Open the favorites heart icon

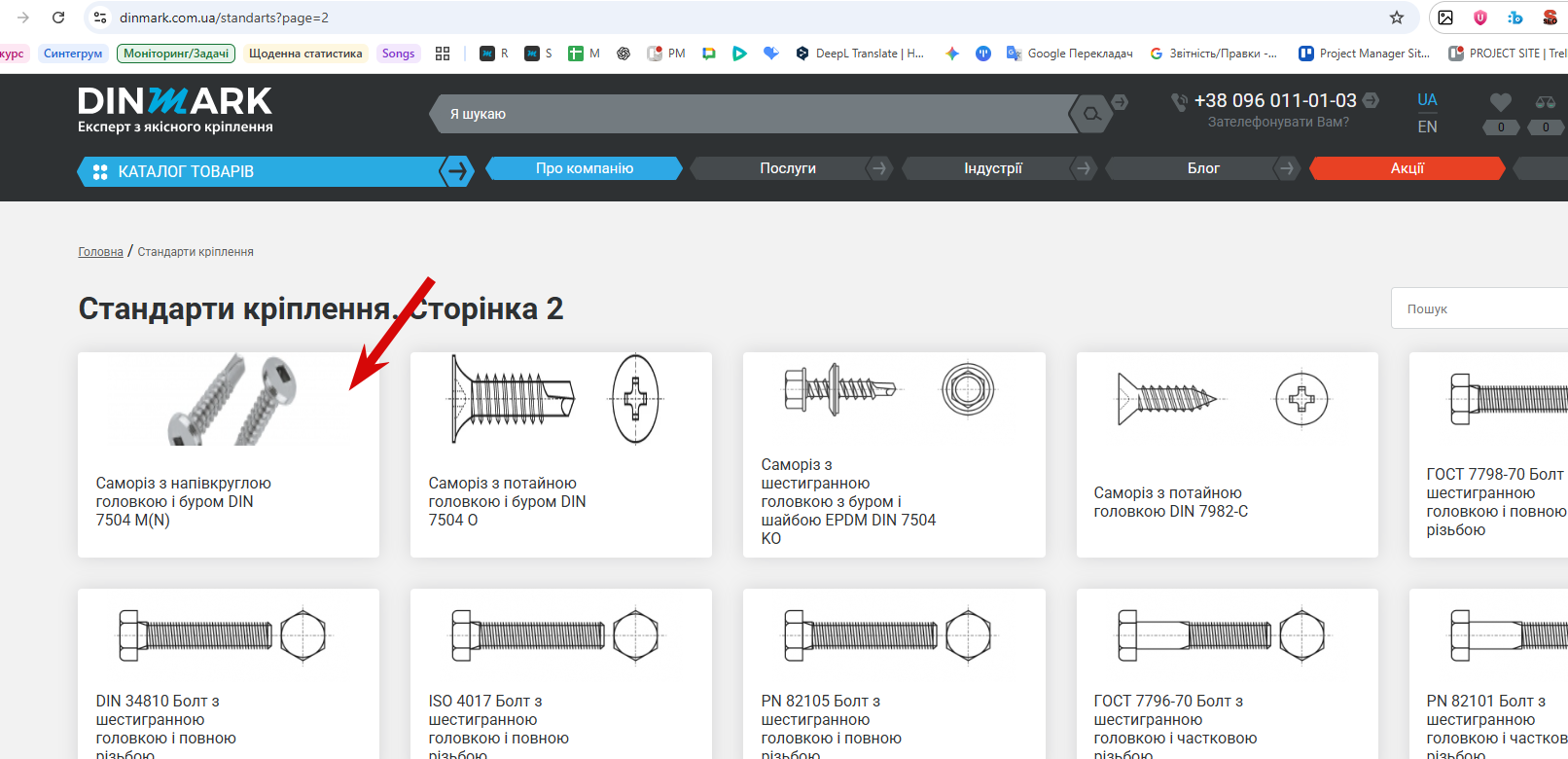click(1501, 101)
